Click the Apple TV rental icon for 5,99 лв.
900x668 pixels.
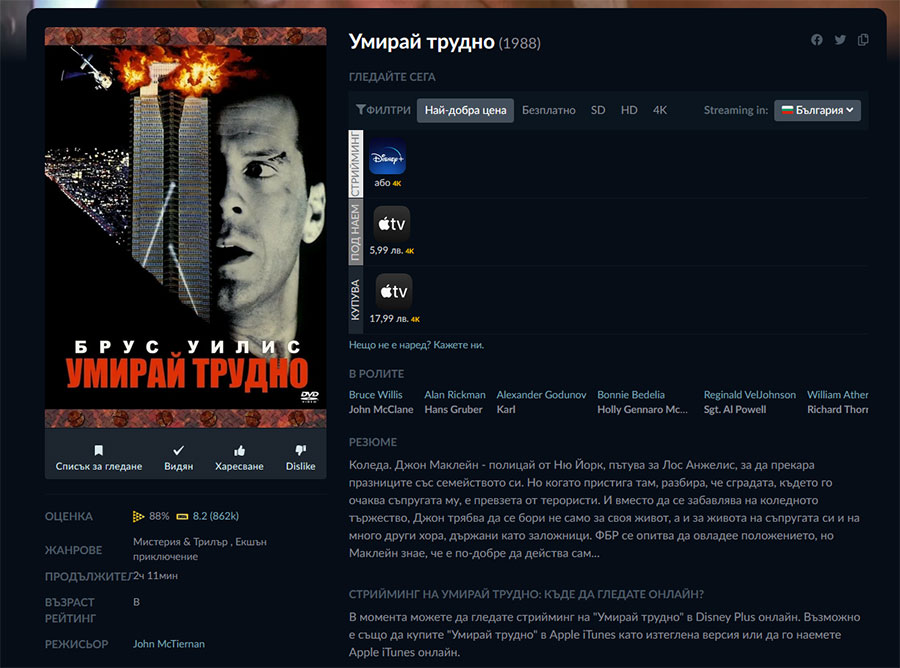click(391, 224)
